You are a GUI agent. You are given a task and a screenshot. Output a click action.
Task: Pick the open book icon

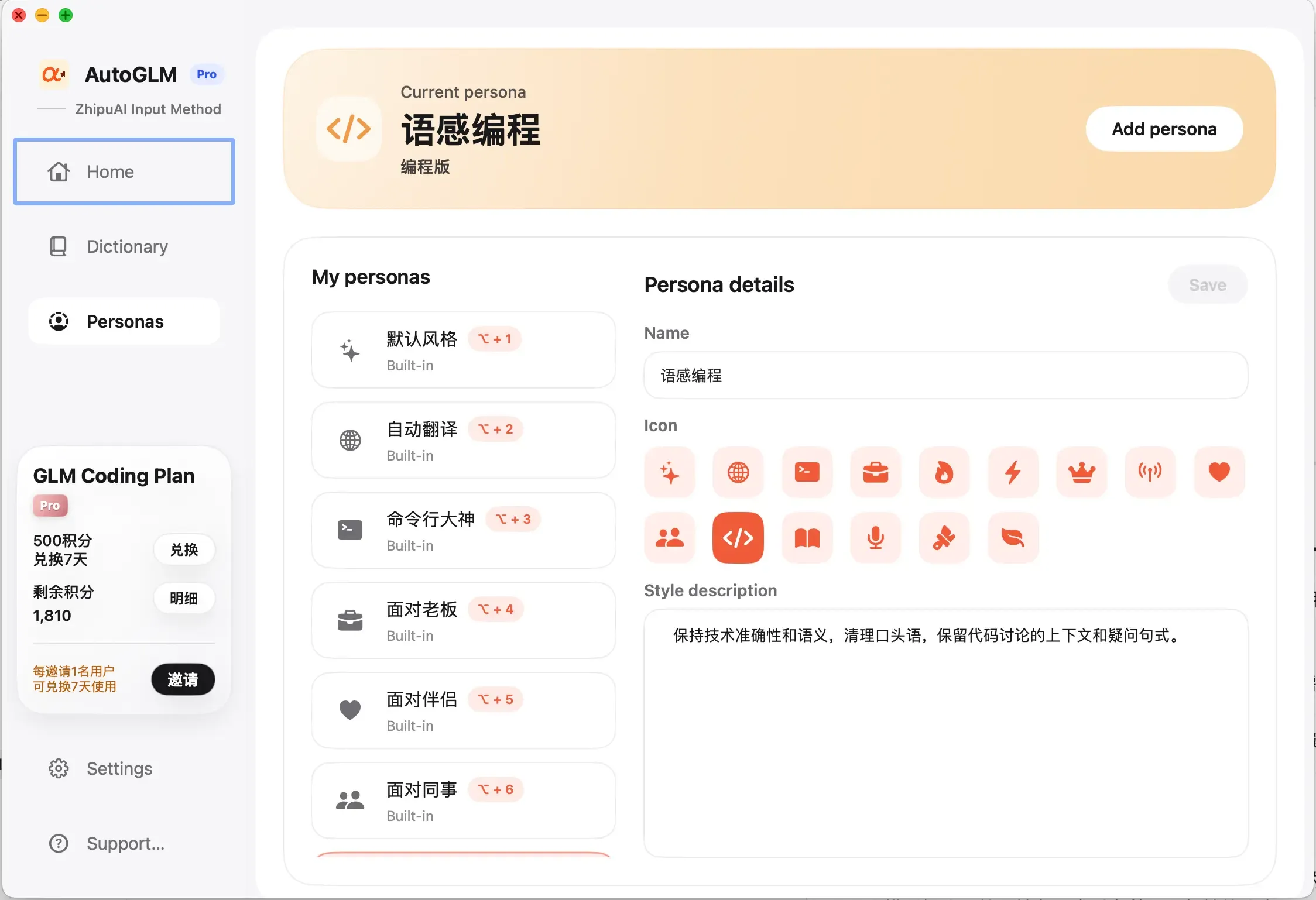807,538
